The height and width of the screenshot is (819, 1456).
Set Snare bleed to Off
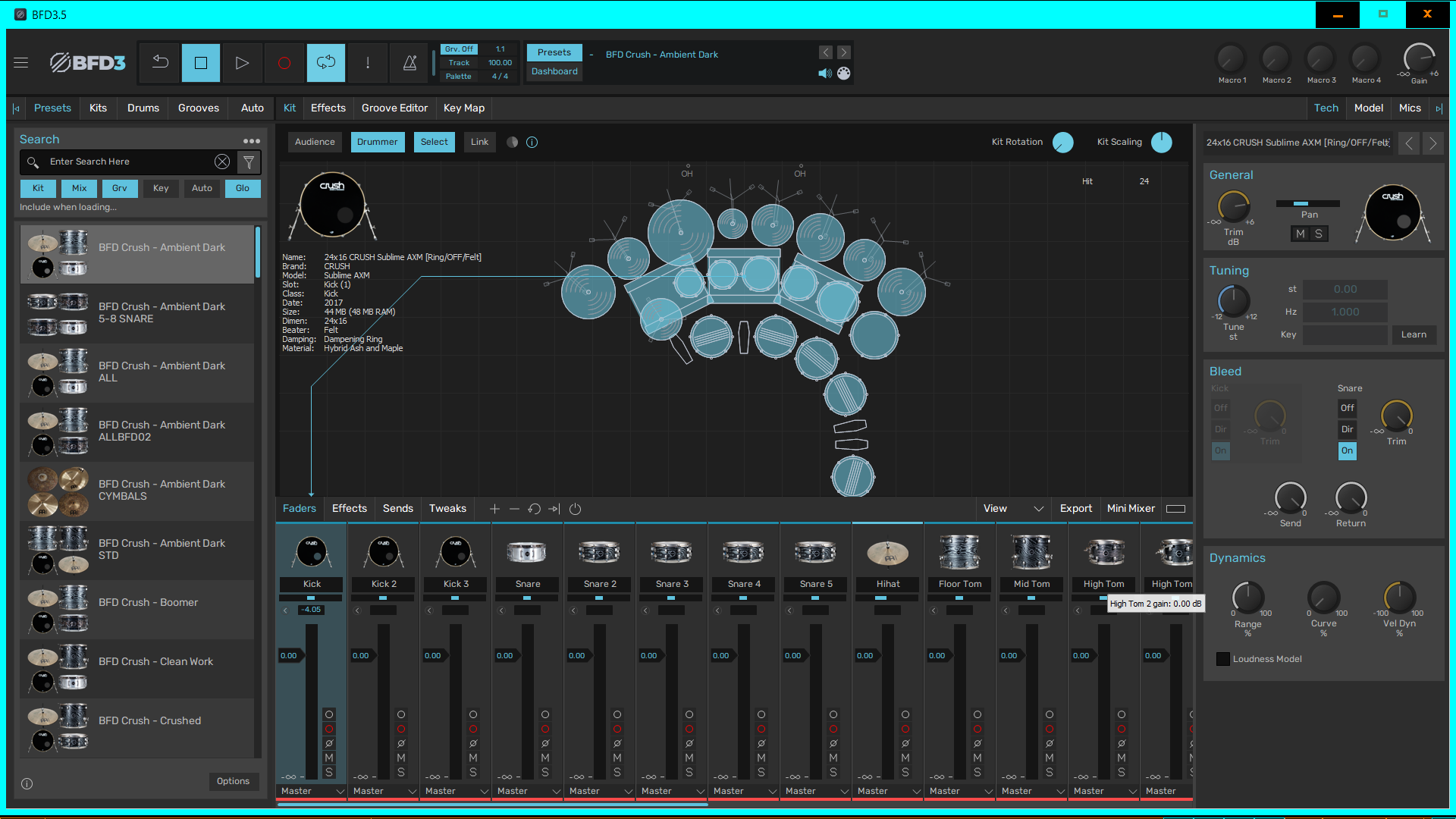click(x=1347, y=408)
